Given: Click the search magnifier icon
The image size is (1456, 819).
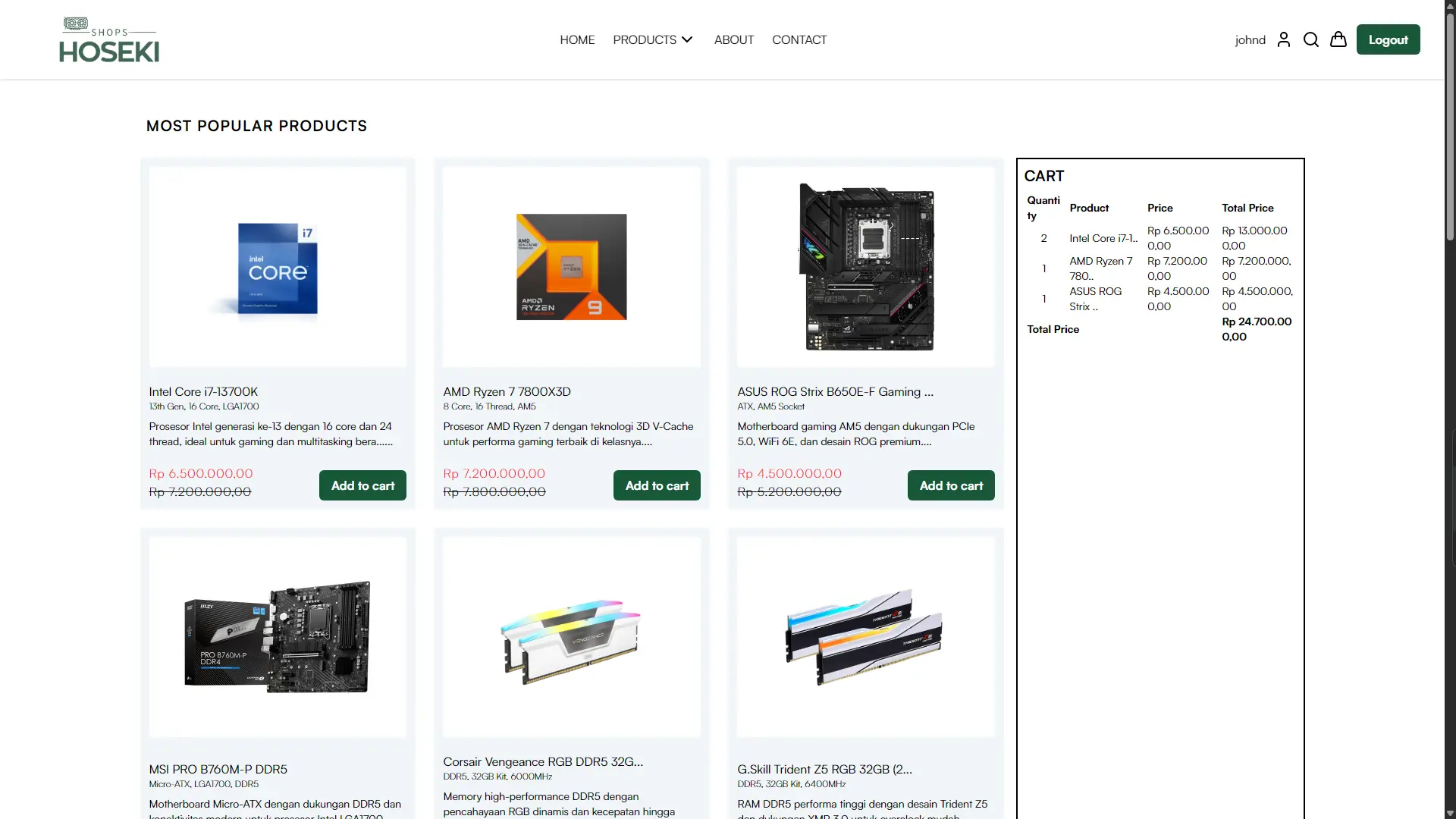Looking at the screenshot, I should coord(1311,39).
